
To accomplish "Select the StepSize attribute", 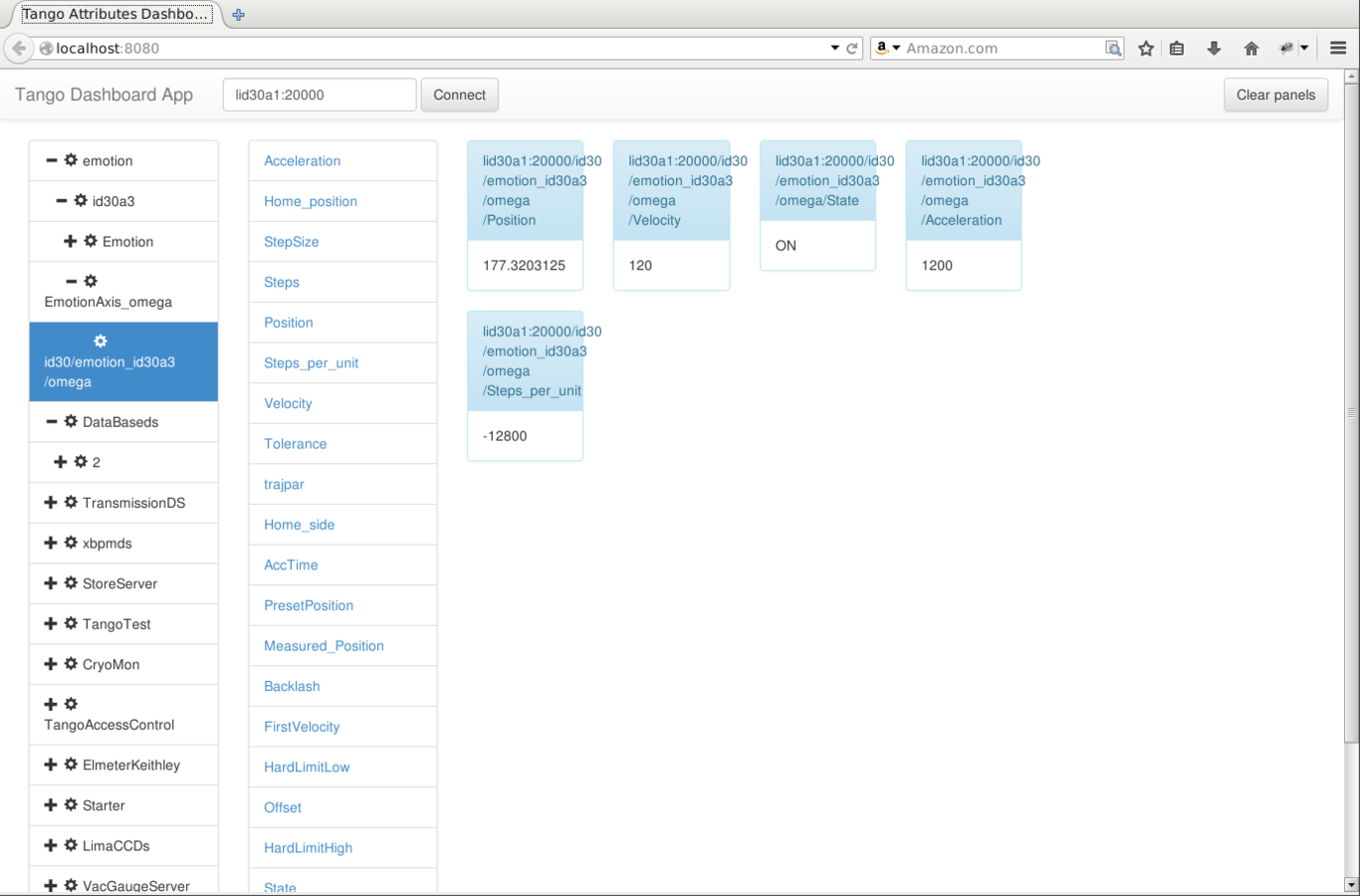I will 342,242.
